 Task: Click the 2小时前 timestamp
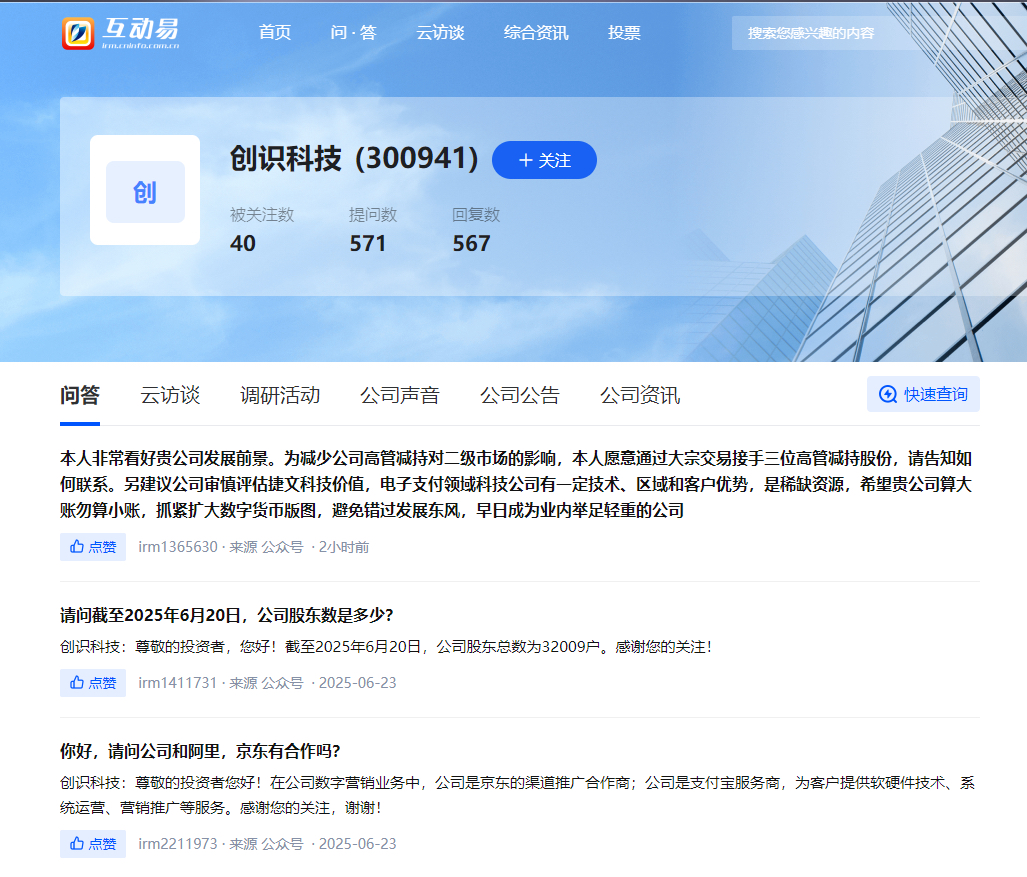click(344, 547)
